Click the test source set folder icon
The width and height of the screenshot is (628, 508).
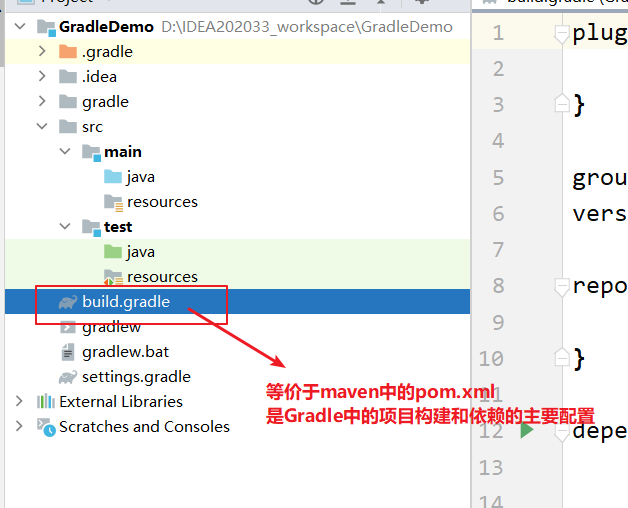[91, 228]
